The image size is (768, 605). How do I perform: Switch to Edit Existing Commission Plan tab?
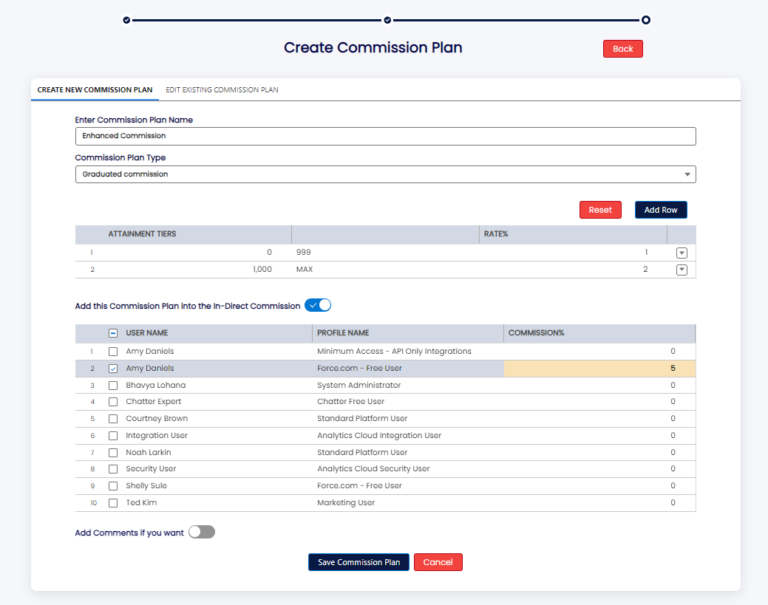click(222, 90)
